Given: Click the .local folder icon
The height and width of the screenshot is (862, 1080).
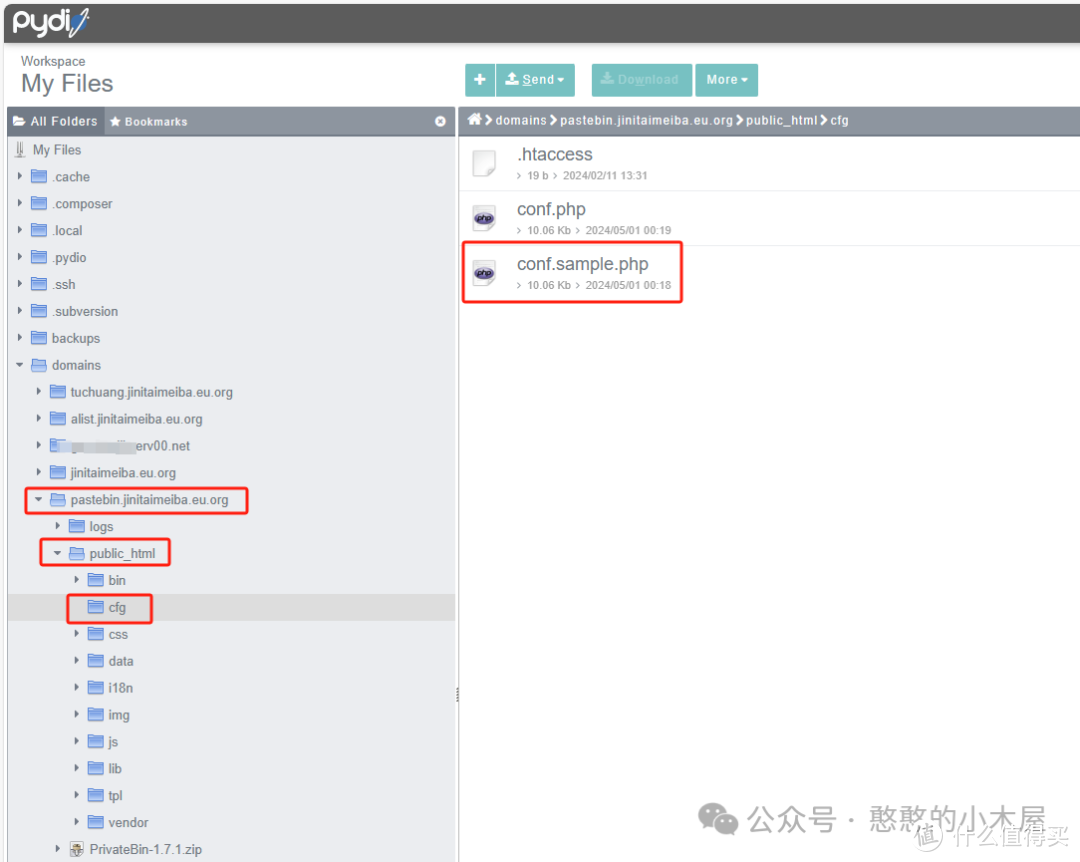Looking at the screenshot, I should [x=39, y=230].
